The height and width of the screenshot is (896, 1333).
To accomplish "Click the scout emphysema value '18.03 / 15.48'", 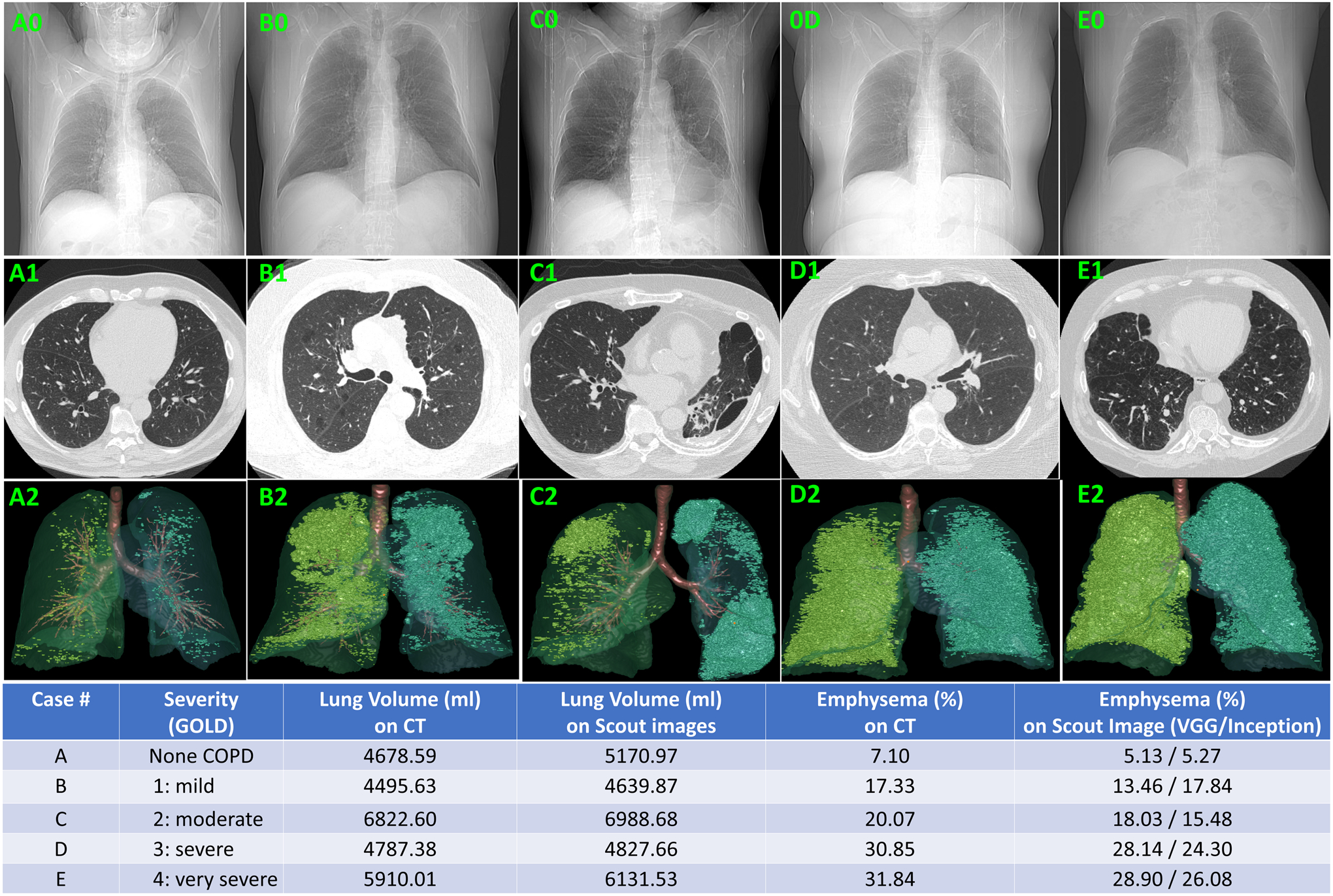I will pos(1172,818).
